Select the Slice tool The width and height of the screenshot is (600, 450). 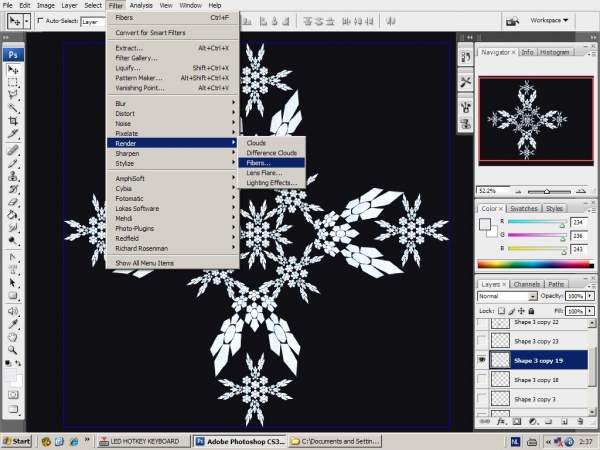(13, 134)
